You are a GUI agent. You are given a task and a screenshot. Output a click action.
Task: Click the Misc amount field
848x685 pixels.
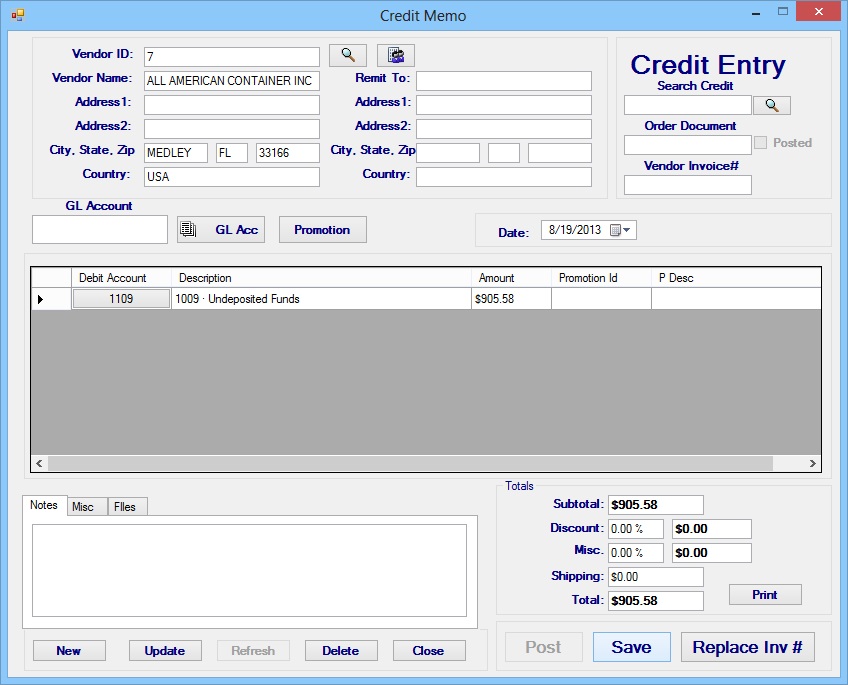pos(712,553)
